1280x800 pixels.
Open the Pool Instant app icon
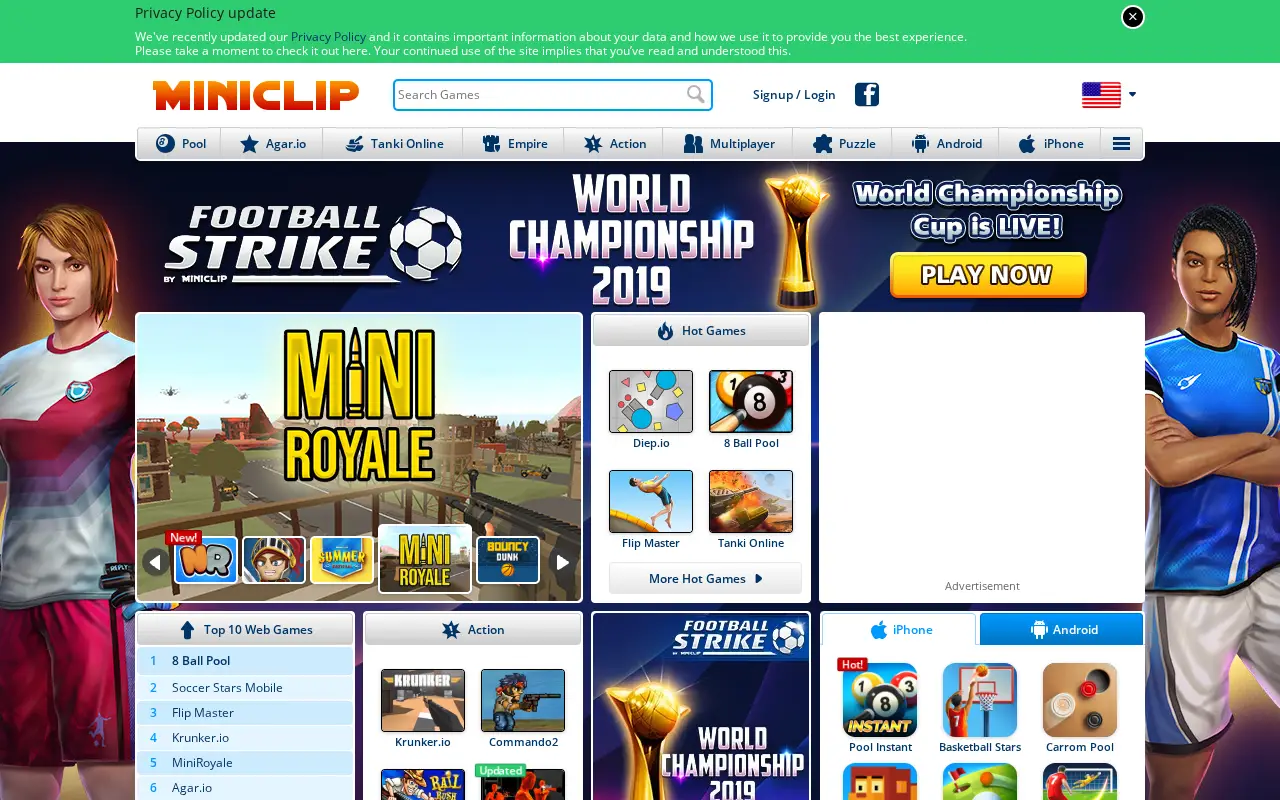pyautogui.click(x=880, y=700)
